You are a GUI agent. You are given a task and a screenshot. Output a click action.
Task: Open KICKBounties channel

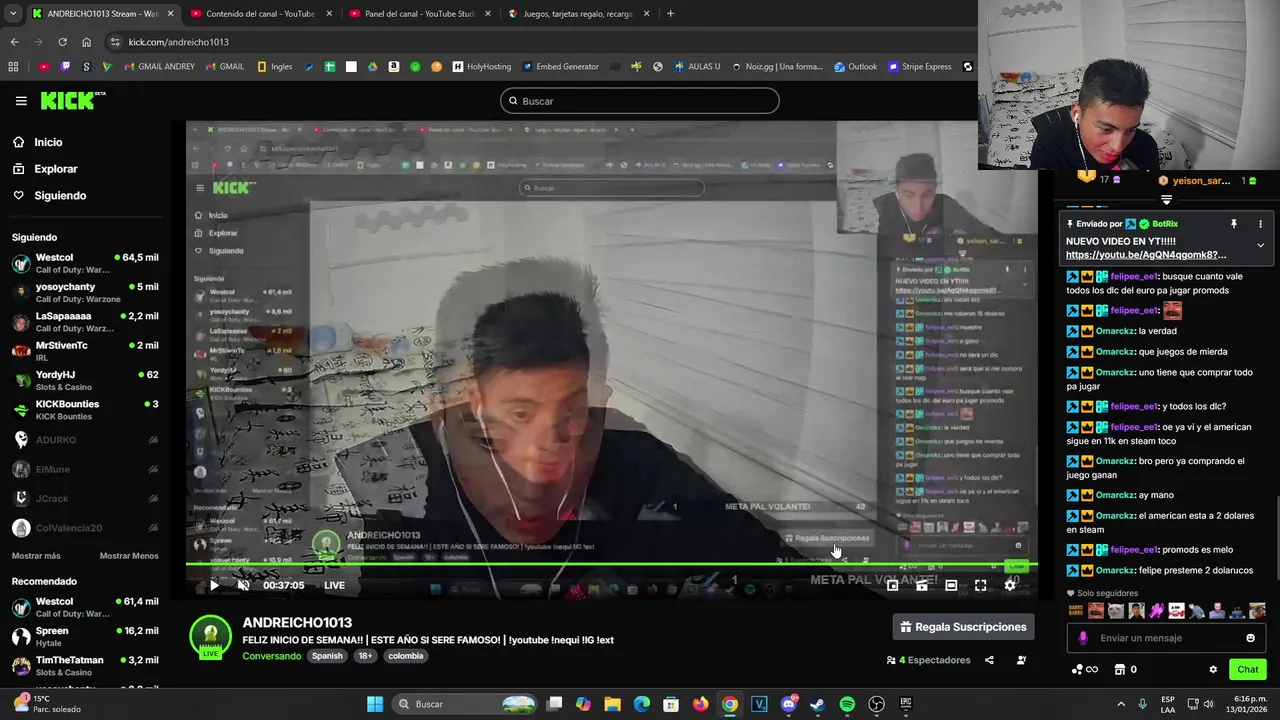pyautogui.click(x=85, y=410)
